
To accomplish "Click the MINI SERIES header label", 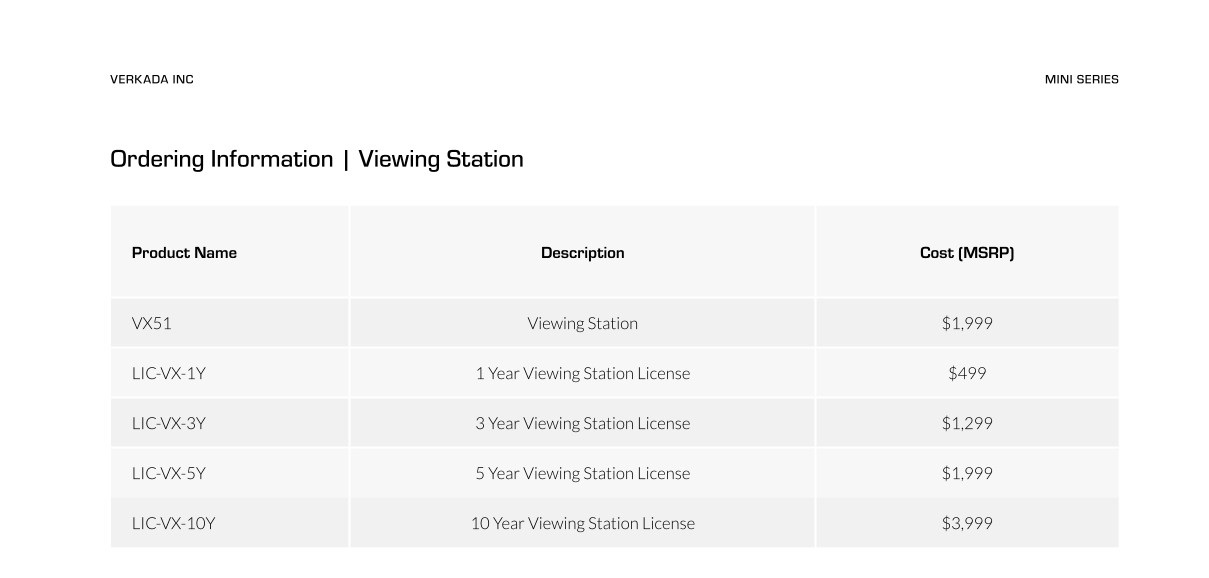I will [1081, 79].
